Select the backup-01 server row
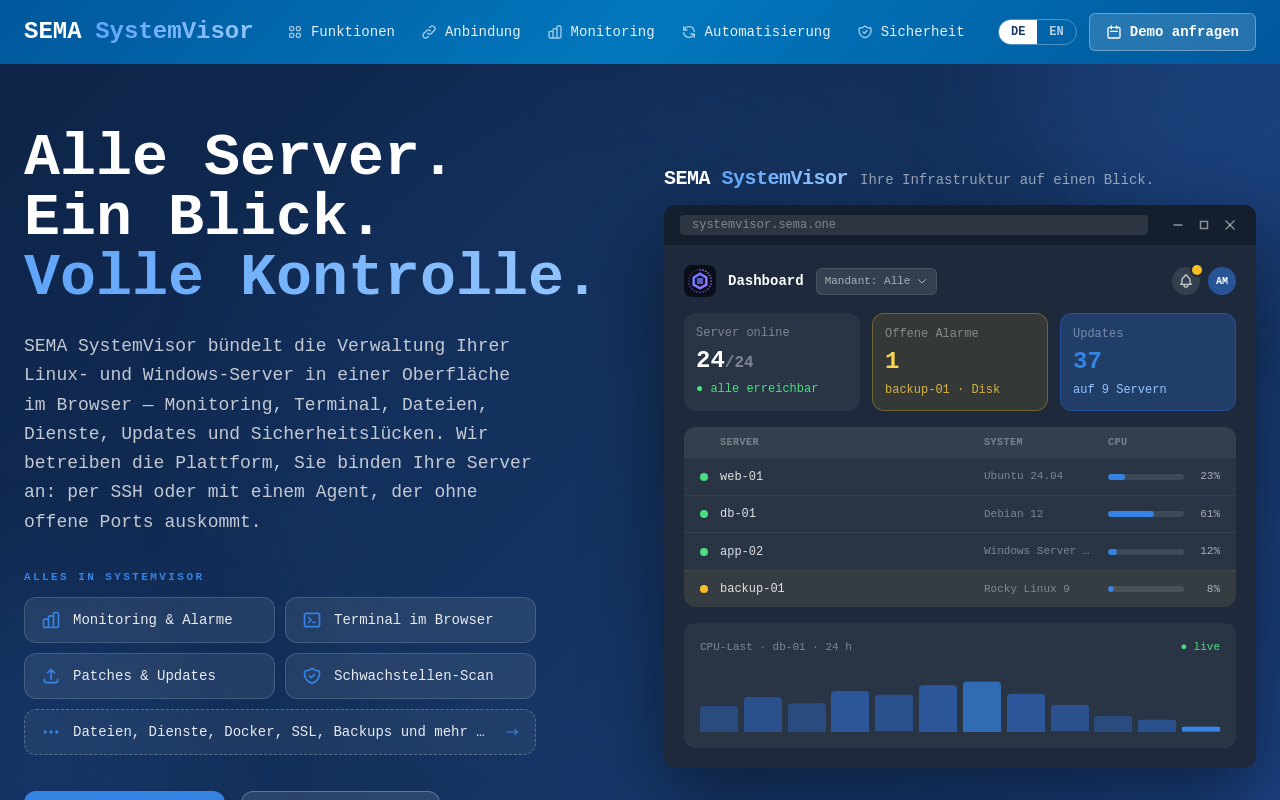 tap(960, 589)
